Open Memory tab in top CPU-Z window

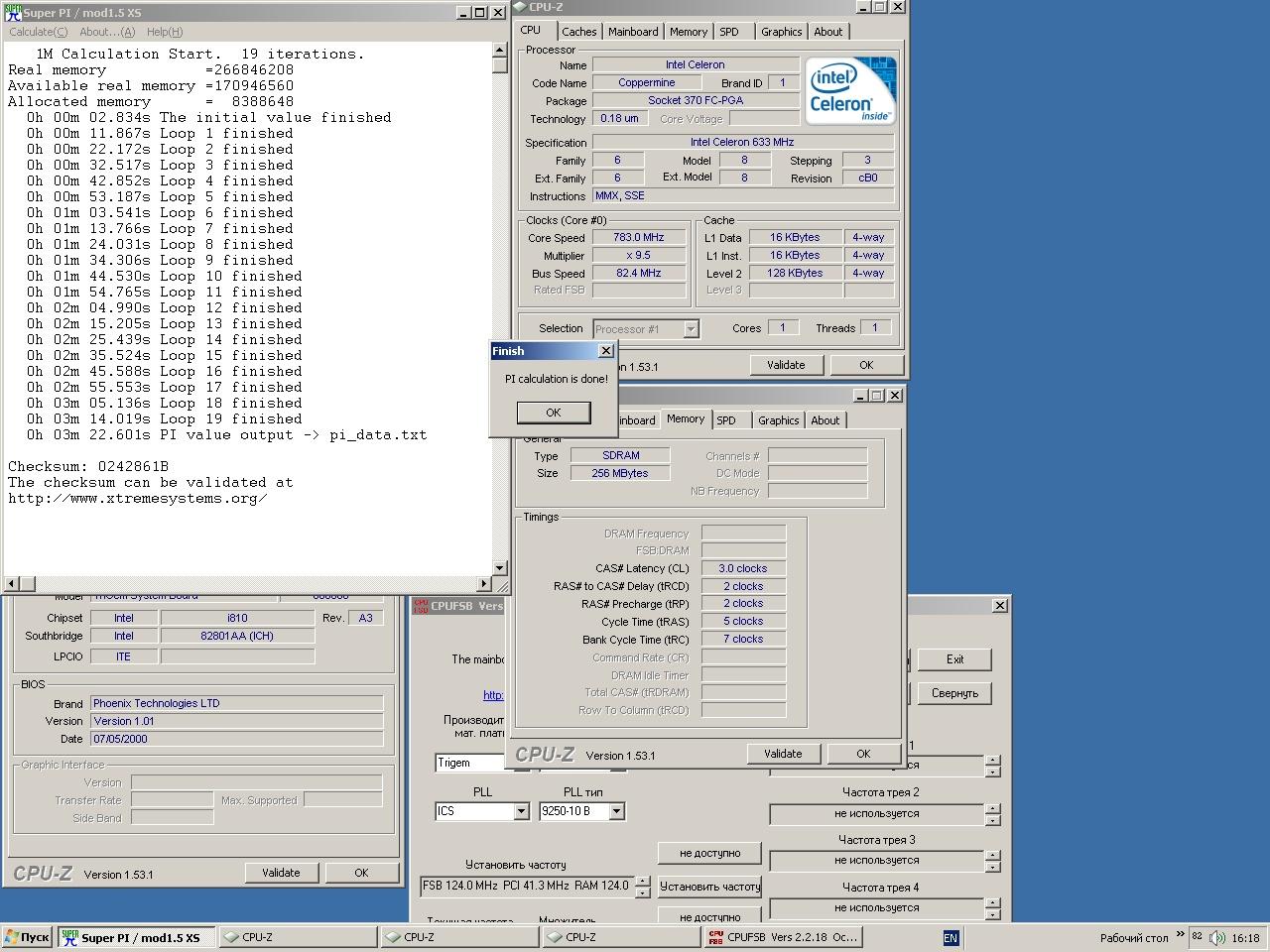pyautogui.click(x=689, y=32)
